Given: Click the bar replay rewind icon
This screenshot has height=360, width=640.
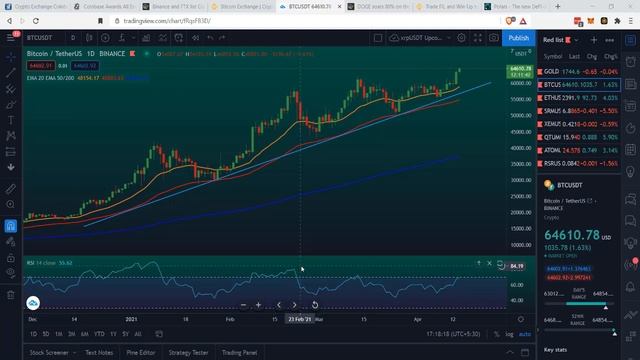Looking at the screenshot, I should (x=196, y=38).
